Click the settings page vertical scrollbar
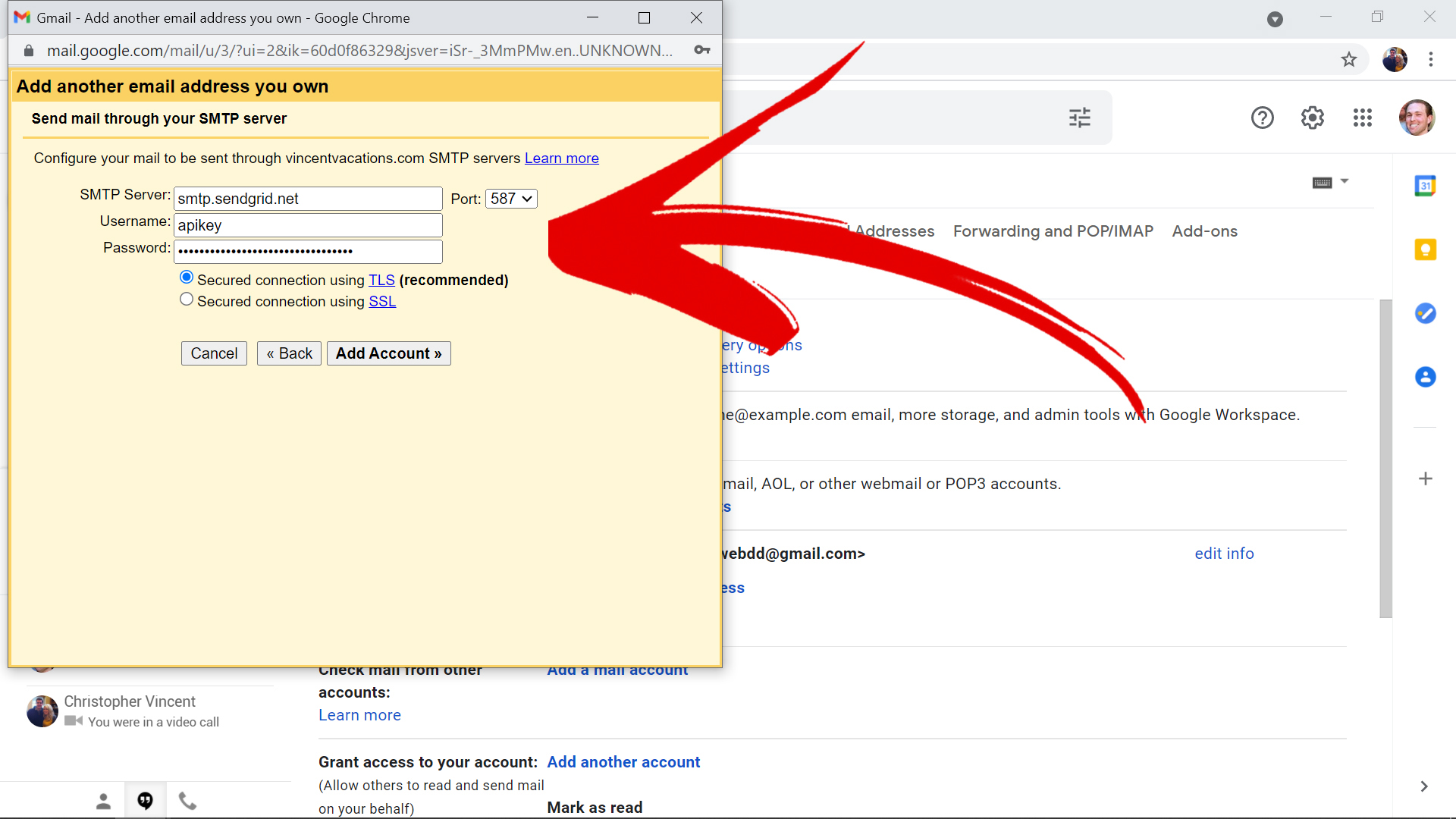1456x819 pixels. point(1386,459)
